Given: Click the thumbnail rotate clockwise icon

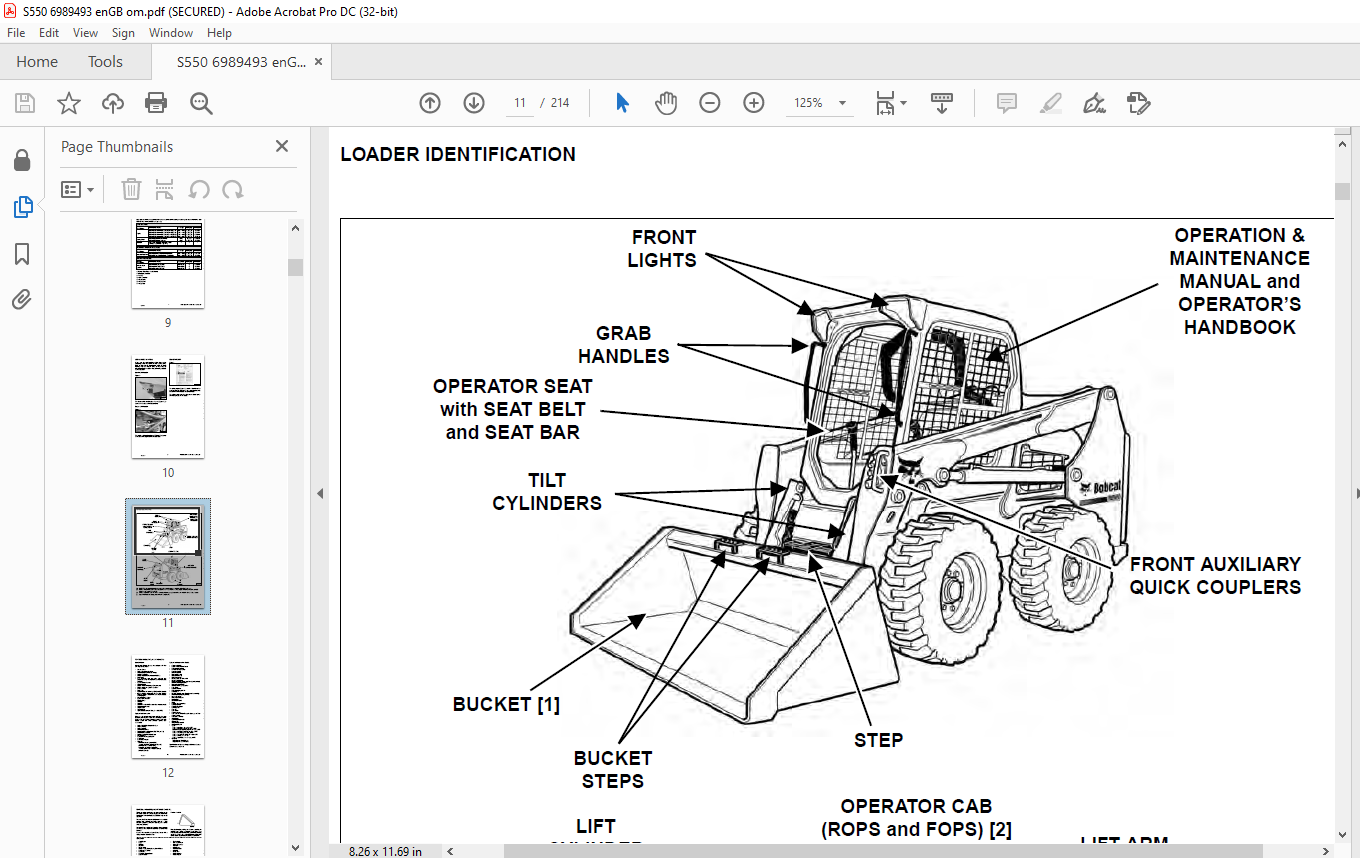Looking at the screenshot, I should [x=233, y=189].
